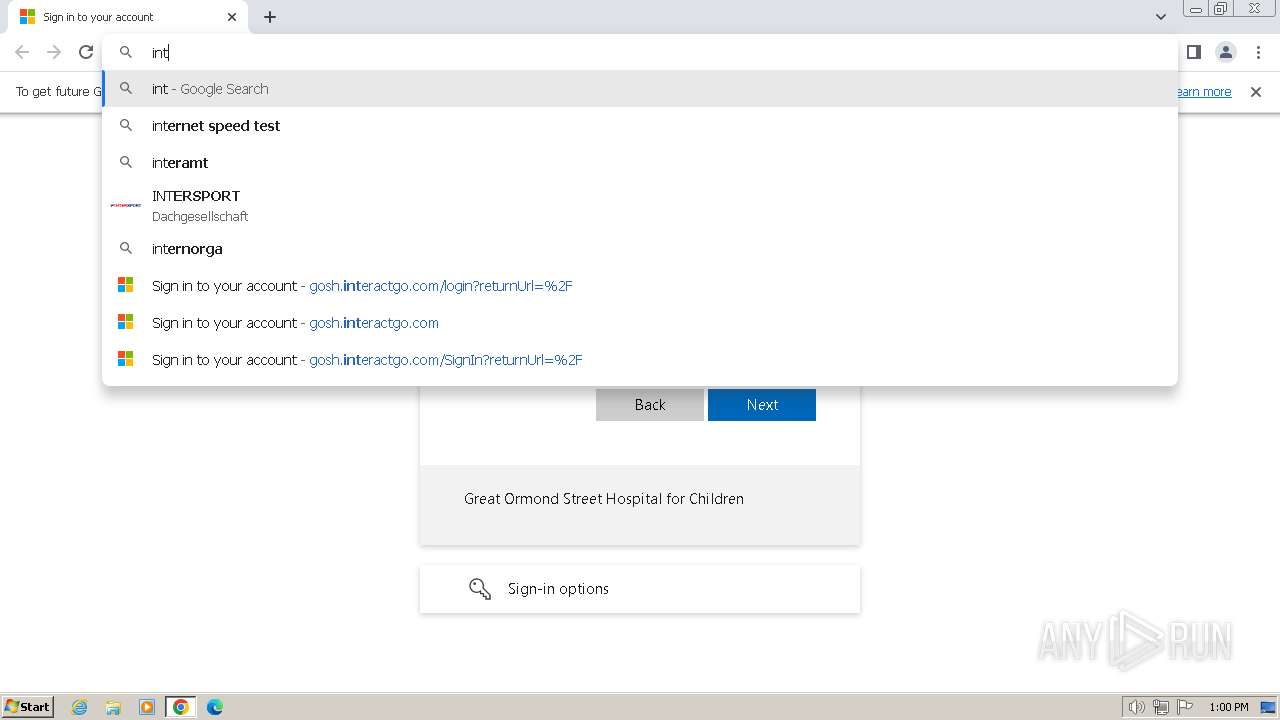Open the volume speaker tray icon

tap(1137, 707)
